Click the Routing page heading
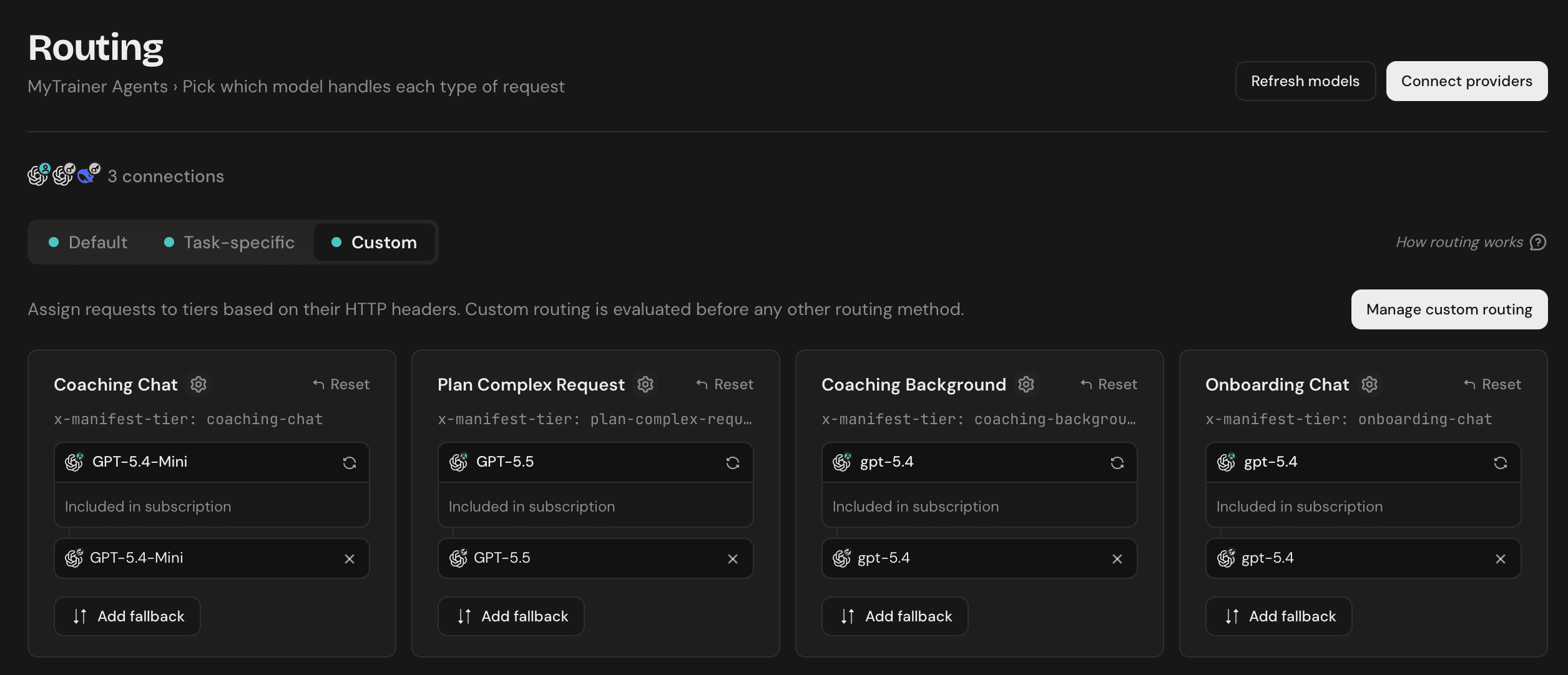This screenshot has height=675, width=1568. click(x=96, y=48)
